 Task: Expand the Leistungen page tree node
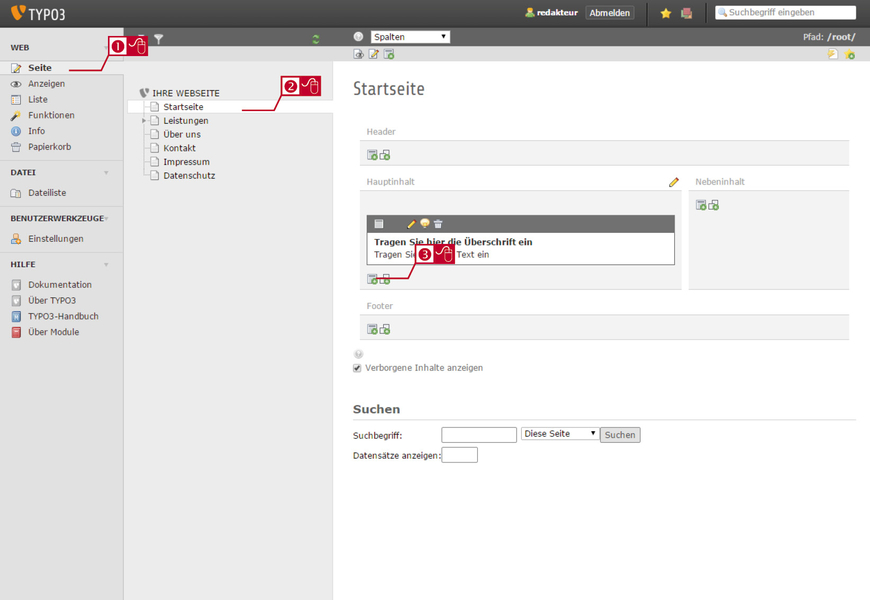coord(144,120)
